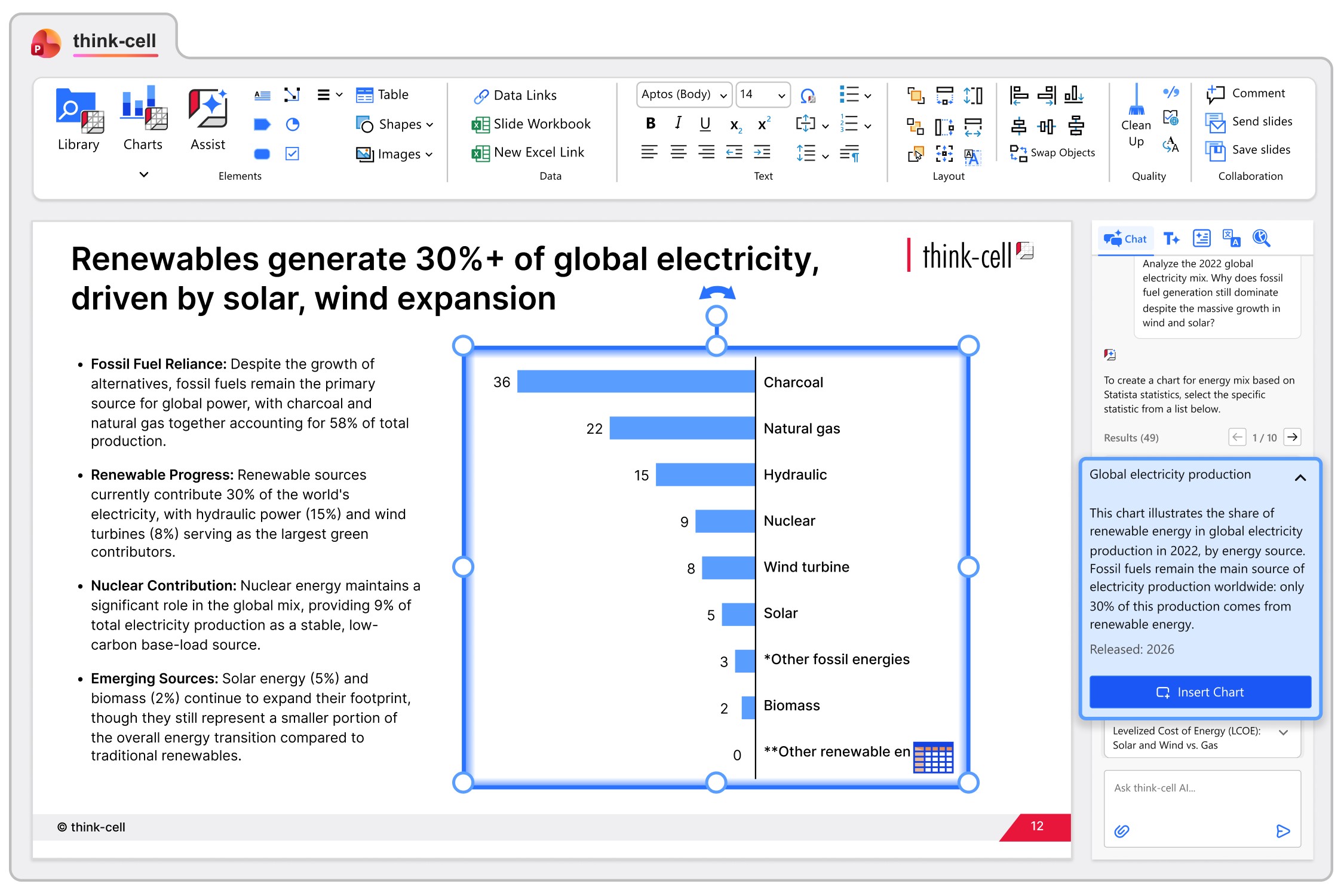Switch to the translate tab icon

[x=1231, y=238]
